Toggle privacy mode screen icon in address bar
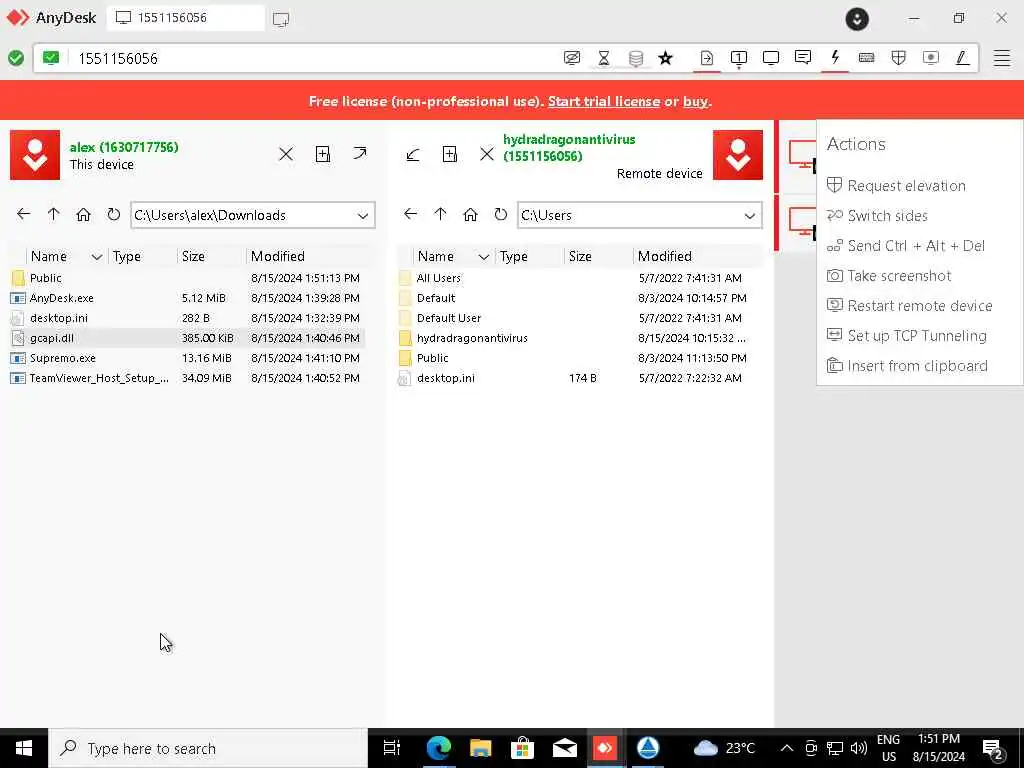 pos(571,58)
